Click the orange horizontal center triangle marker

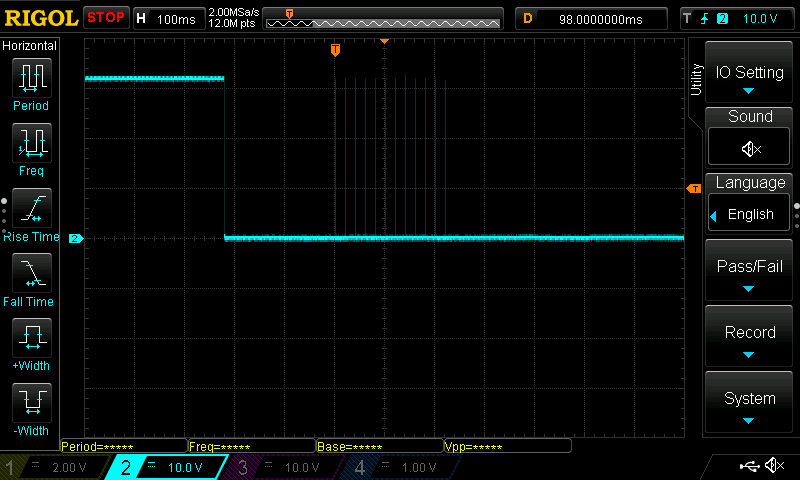pyautogui.click(x=384, y=41)
